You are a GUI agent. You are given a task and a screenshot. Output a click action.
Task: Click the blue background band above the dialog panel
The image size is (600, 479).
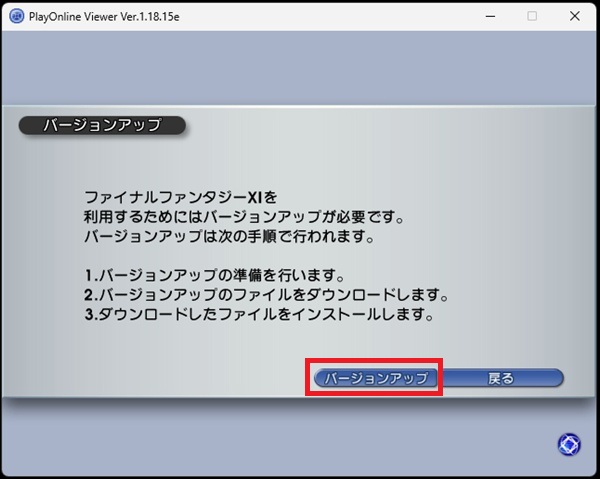[x=300, y=68]
